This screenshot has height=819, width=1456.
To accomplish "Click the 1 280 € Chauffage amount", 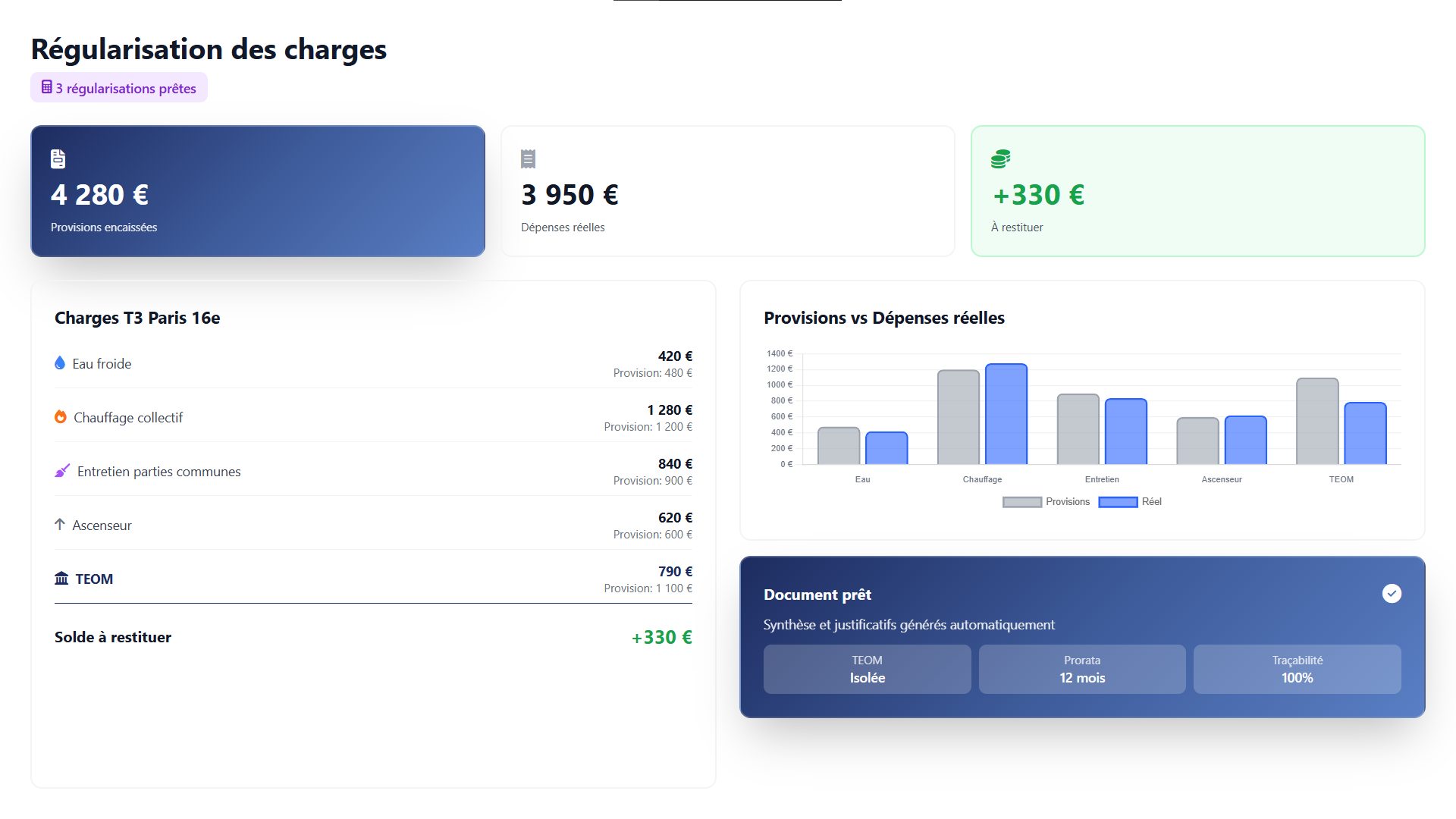I will [670, 409].
